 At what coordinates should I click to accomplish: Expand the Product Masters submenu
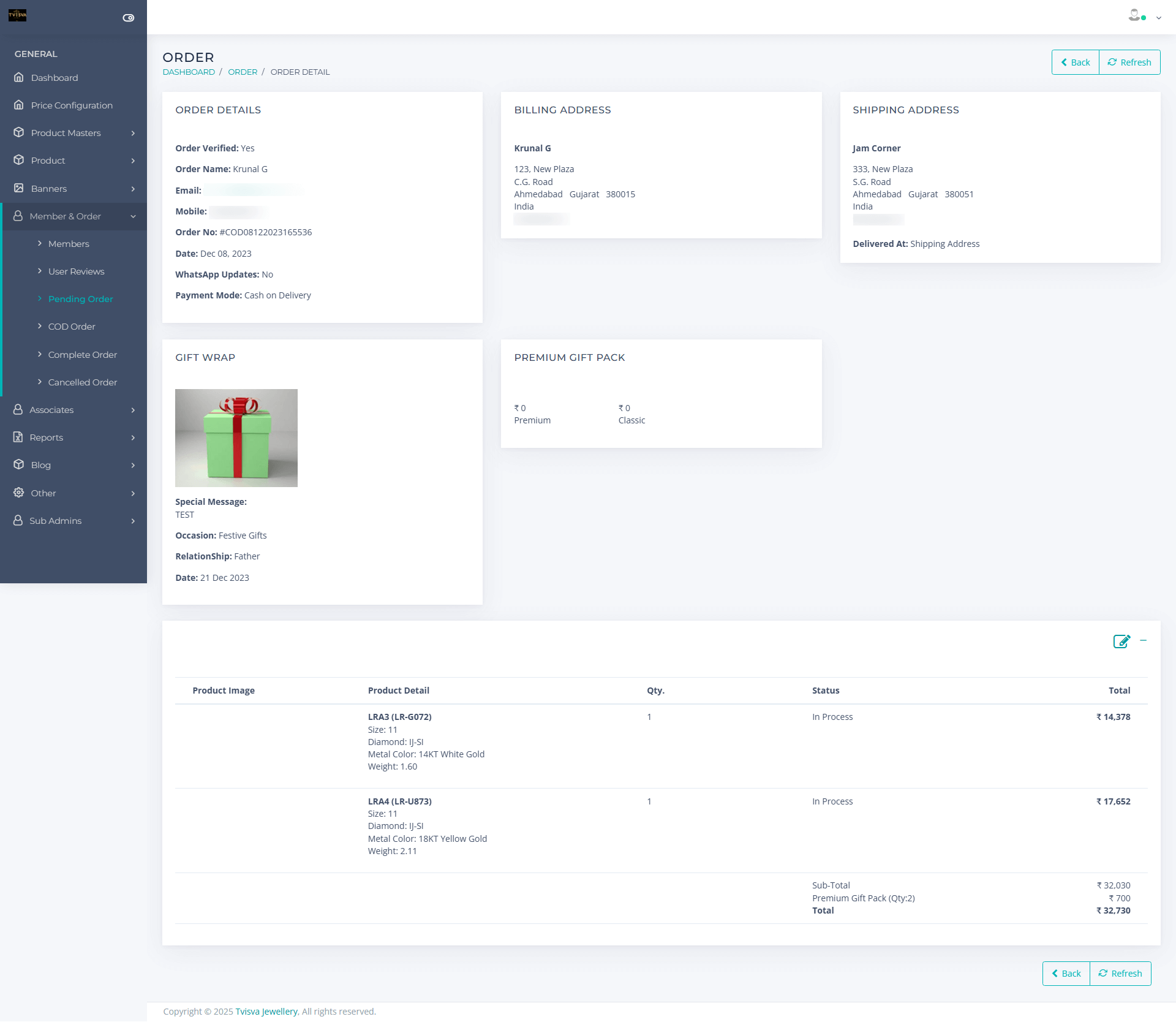coord(133,133)
